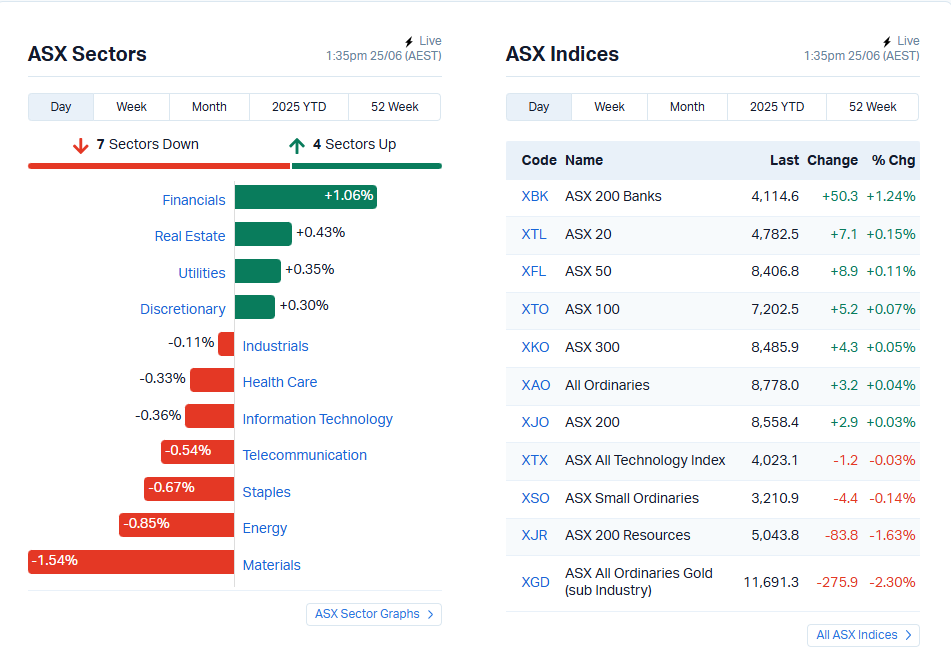Screen dimensions: 951x670
Task: Switch ASX Indices to Month view
Action: tap(687, 107)
